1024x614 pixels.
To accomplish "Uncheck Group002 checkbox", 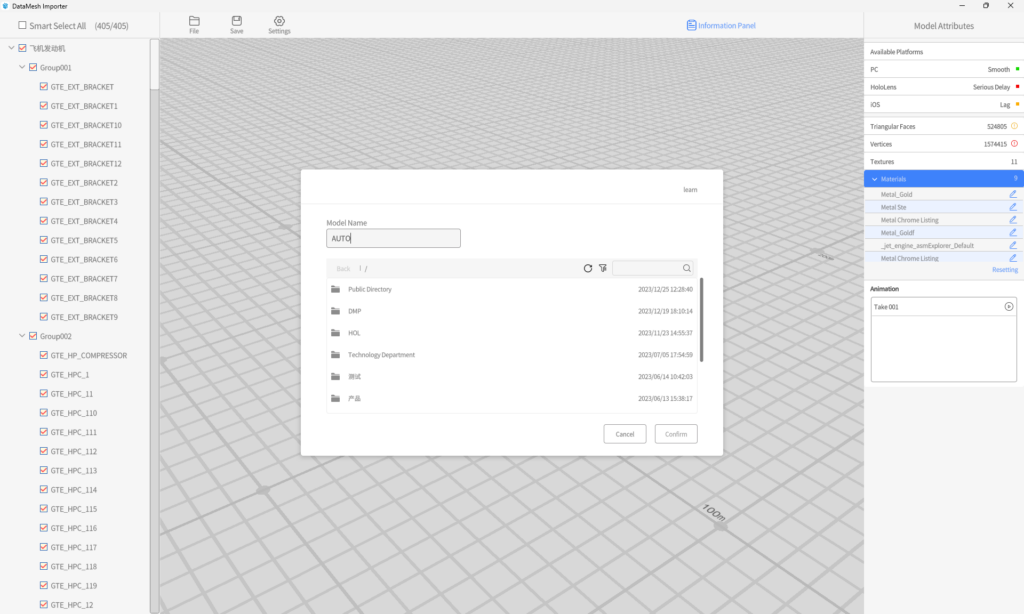I will [x=33, y=336].
